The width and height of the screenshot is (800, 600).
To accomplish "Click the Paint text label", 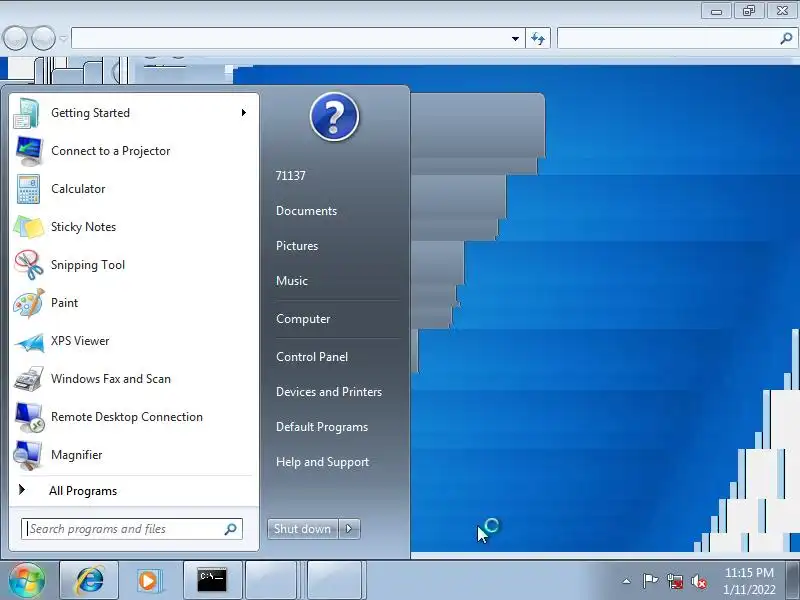I will point(64,303).
